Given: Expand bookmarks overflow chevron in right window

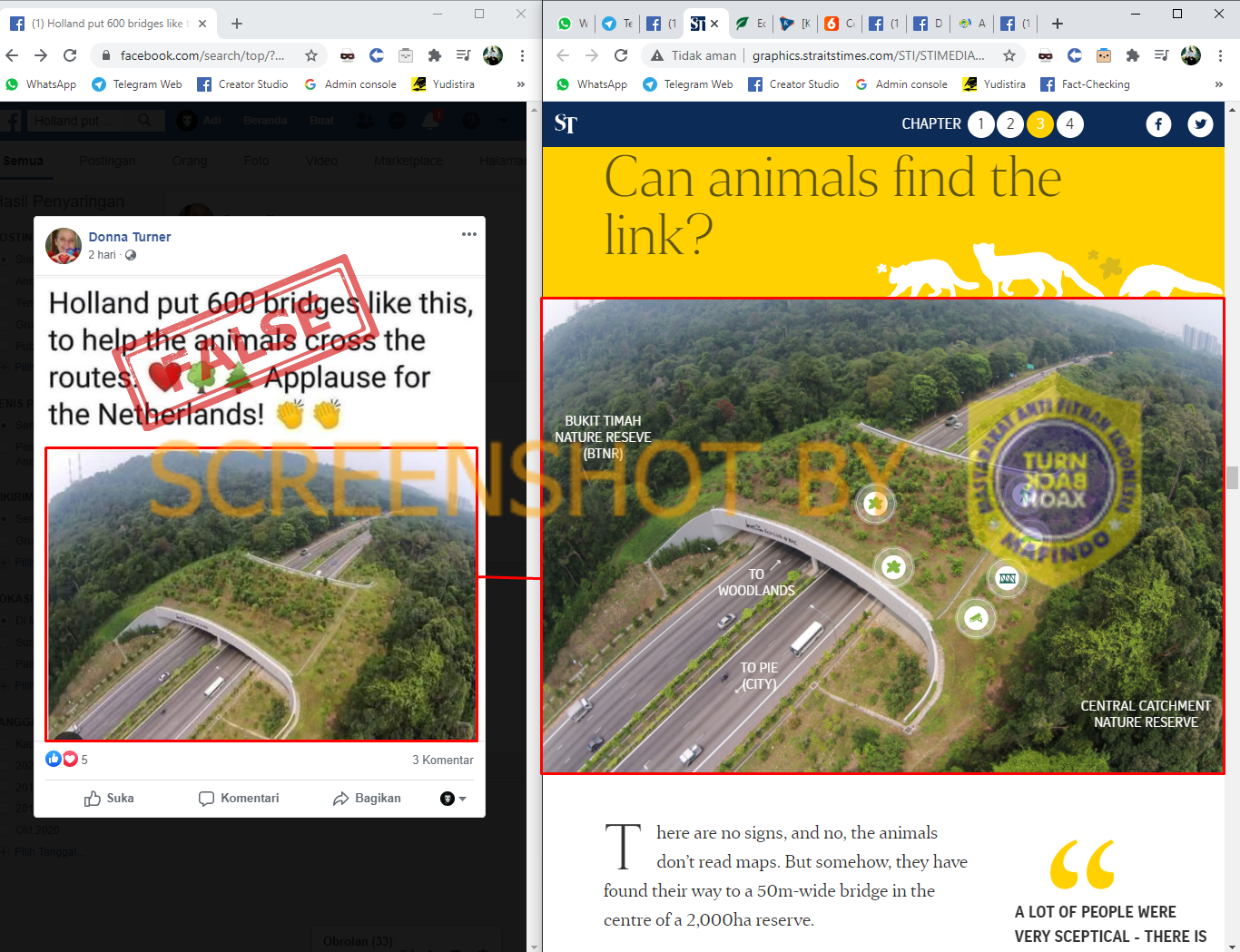Looking at the screenshot, I should [x=1218, y=84].
